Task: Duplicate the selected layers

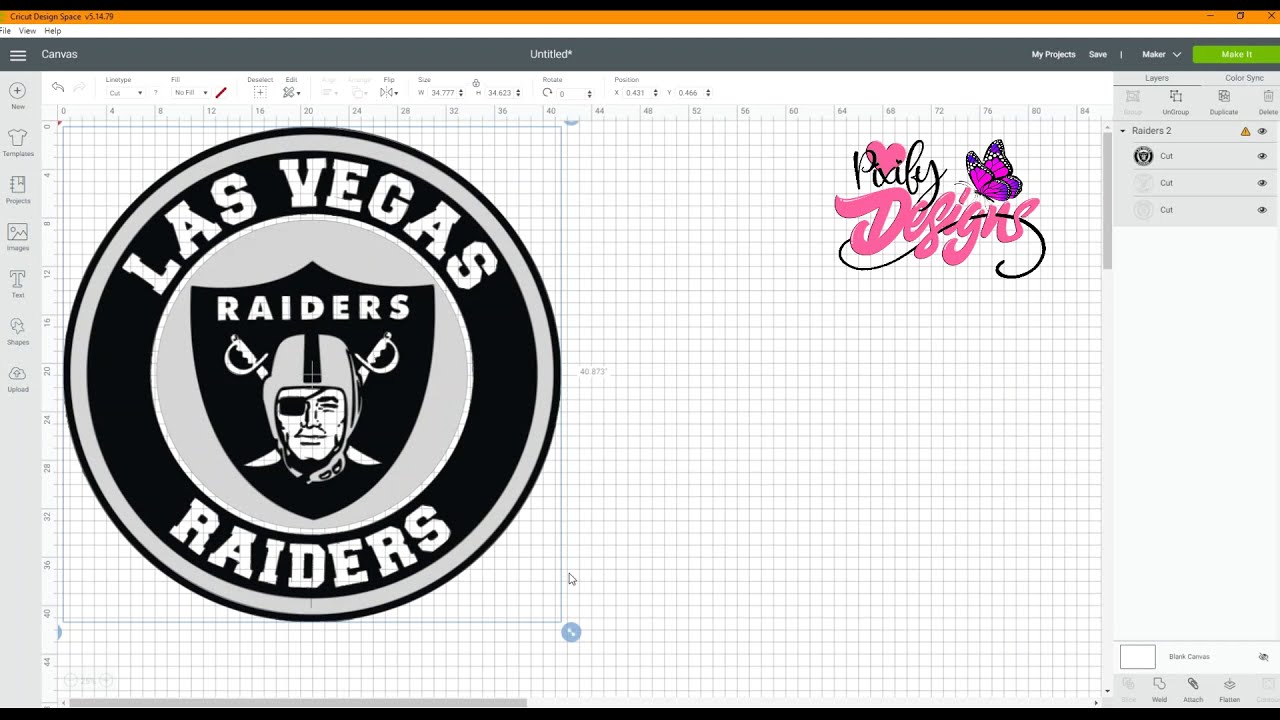Action: tap(1224, 101)
